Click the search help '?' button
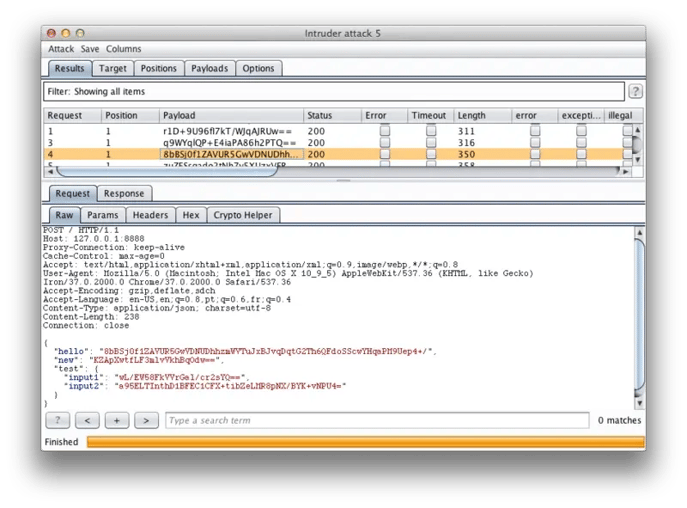The height and width of the screenshot is (508, 687). coord(59,421)
